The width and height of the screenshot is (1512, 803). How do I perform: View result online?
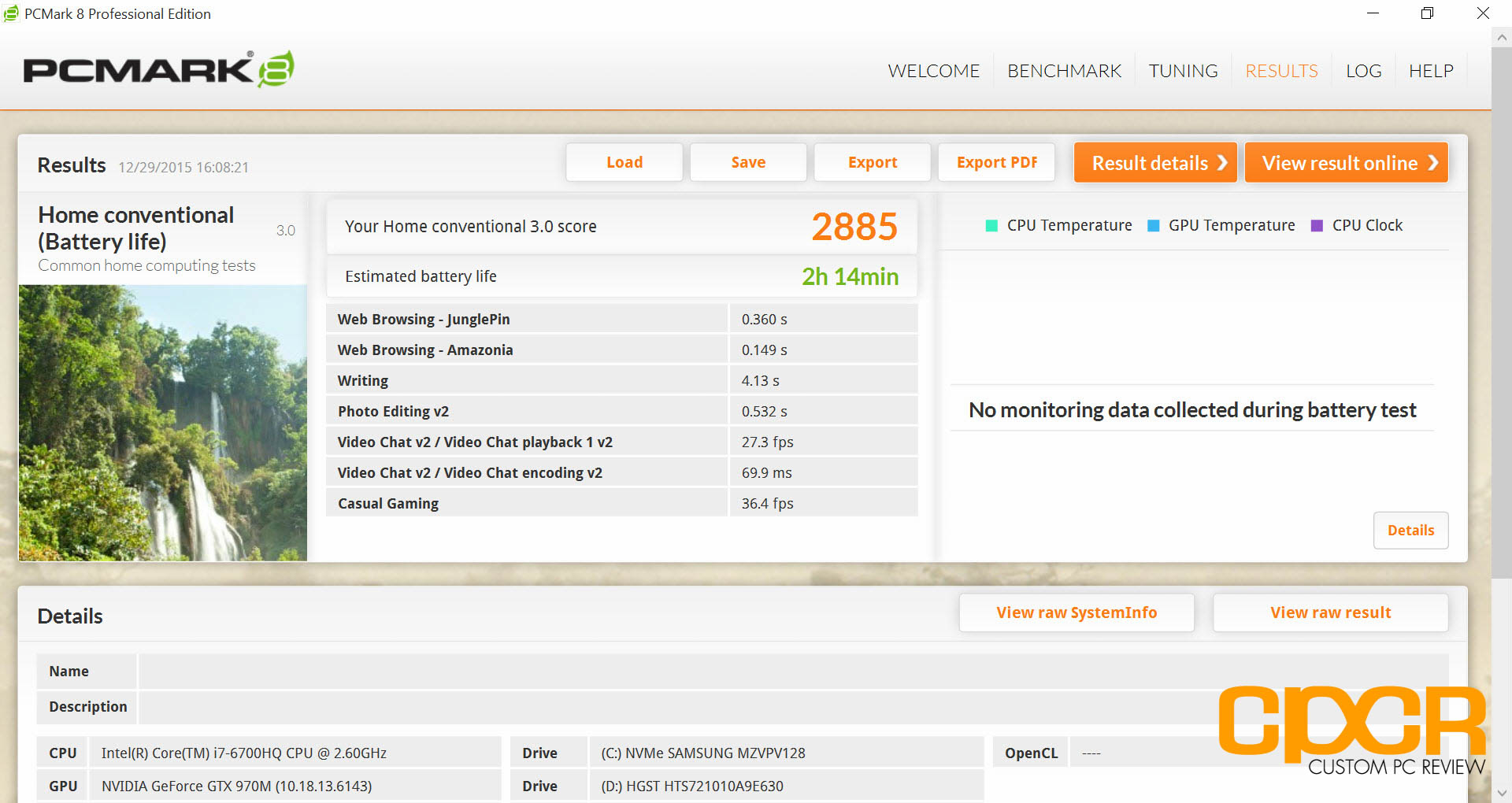pyautogui.click(x=1347, y=163)
